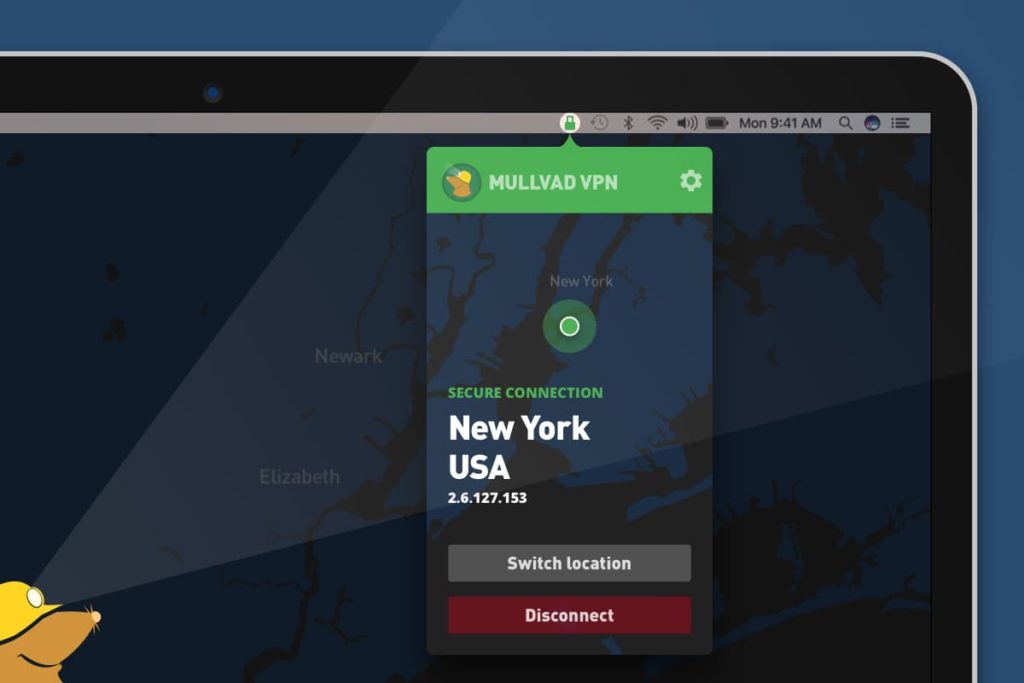Open Time Machine menu bar icon
This screenshot has width=1024, height=683.
[600, 123]
